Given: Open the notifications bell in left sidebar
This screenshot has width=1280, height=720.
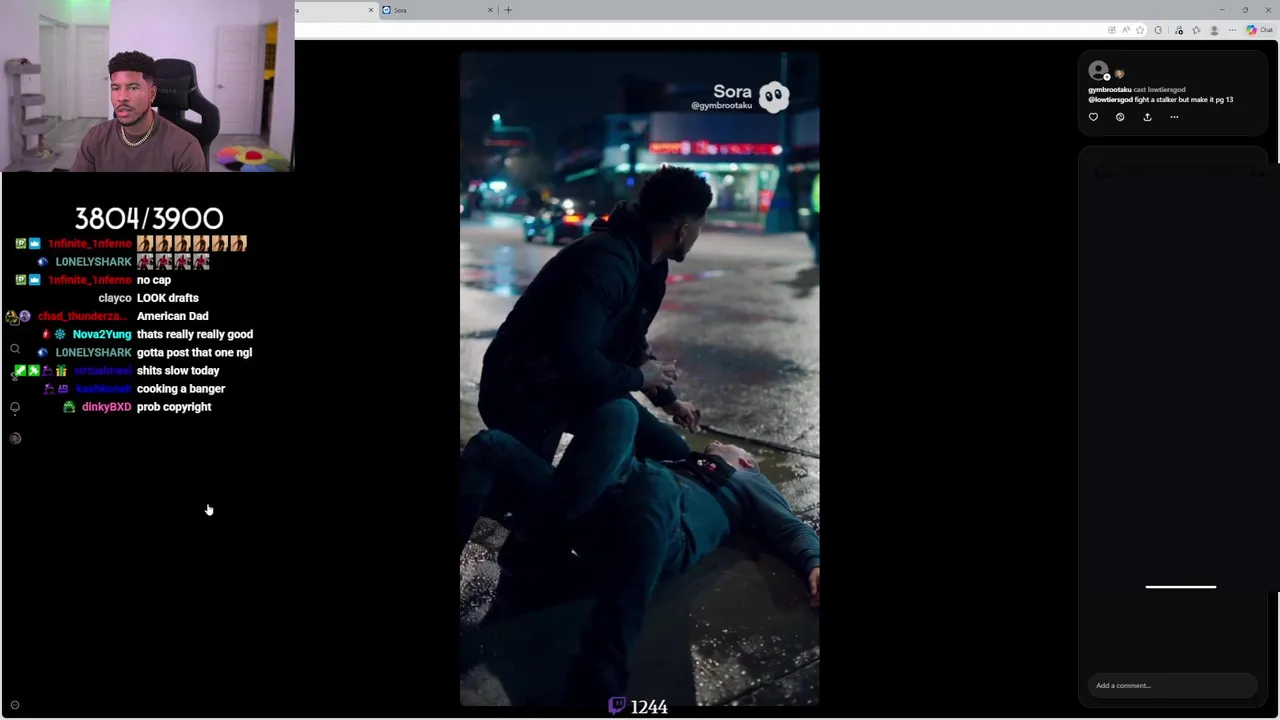Looking at the screenshot, I should 15,408.
